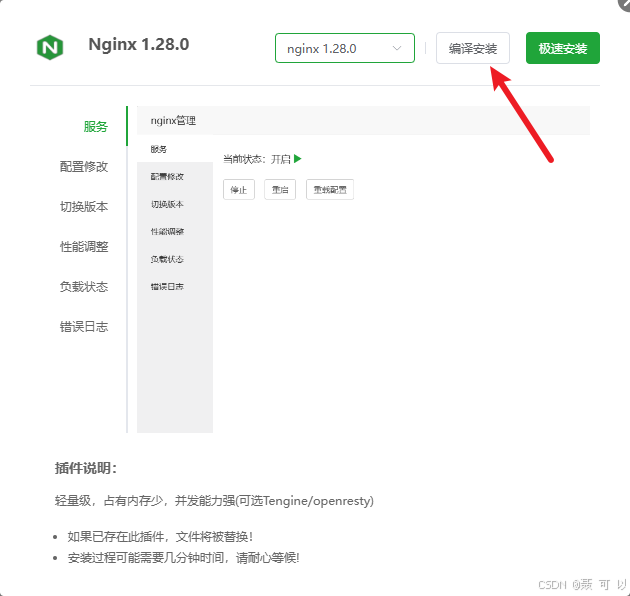Click the nginx管理 header in preview
Viewport: 630px width, 596px height.
click(x=173, y=121)
